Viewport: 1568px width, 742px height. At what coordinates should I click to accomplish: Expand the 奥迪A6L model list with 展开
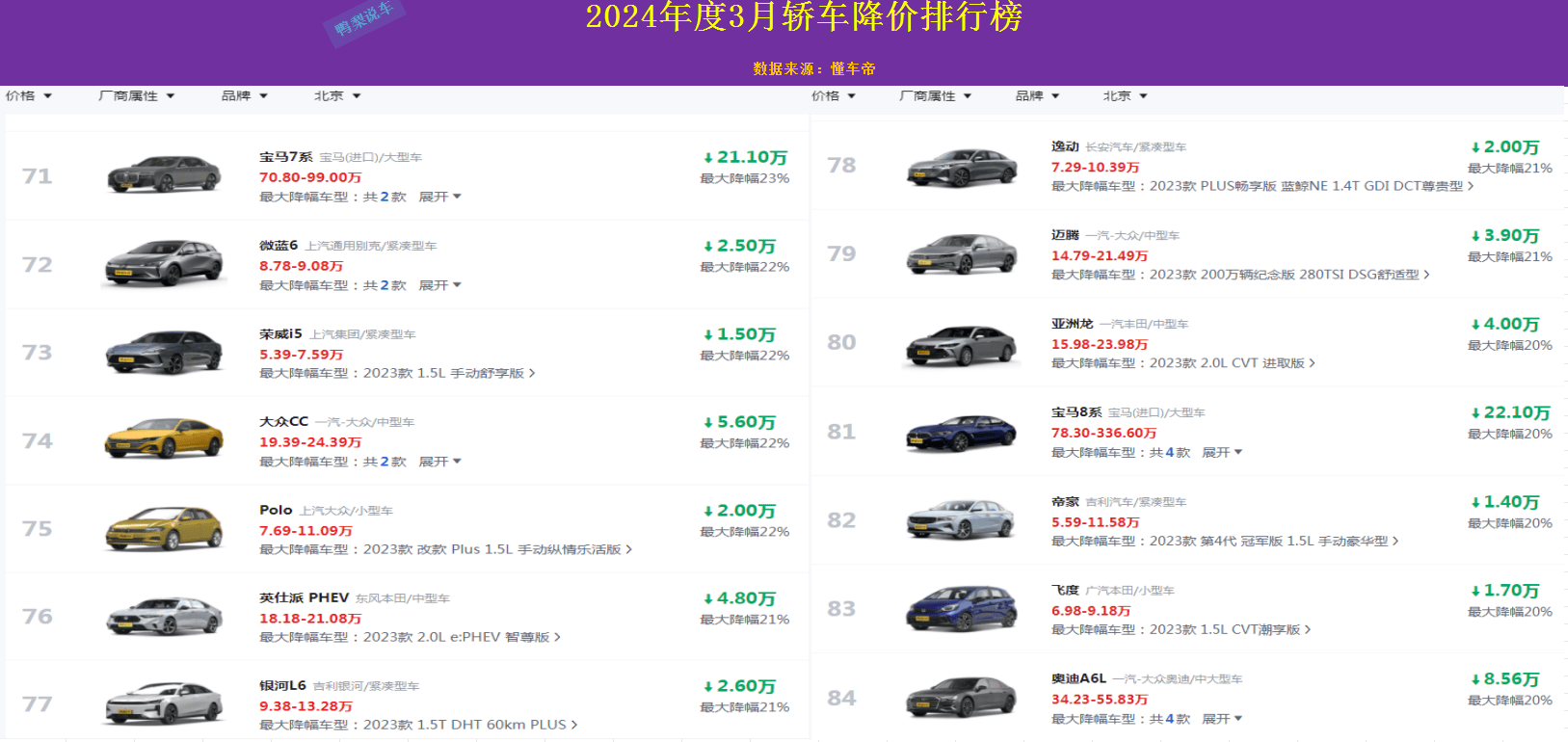[1222, 719]
